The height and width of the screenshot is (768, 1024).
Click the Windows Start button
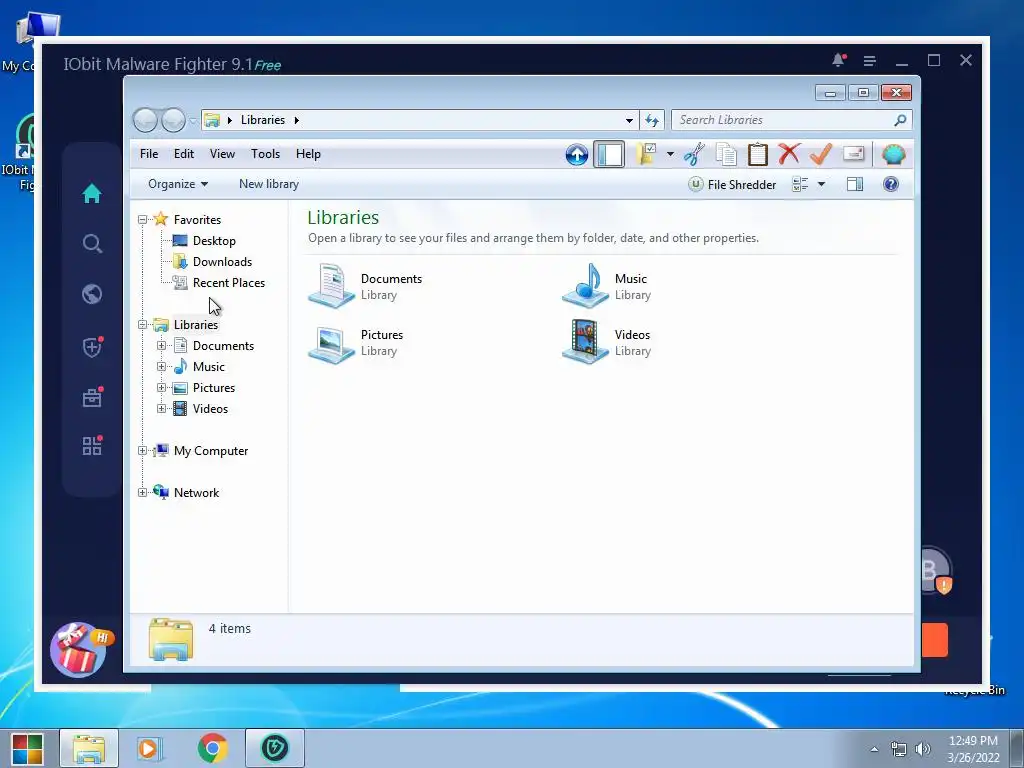(27, 748)
